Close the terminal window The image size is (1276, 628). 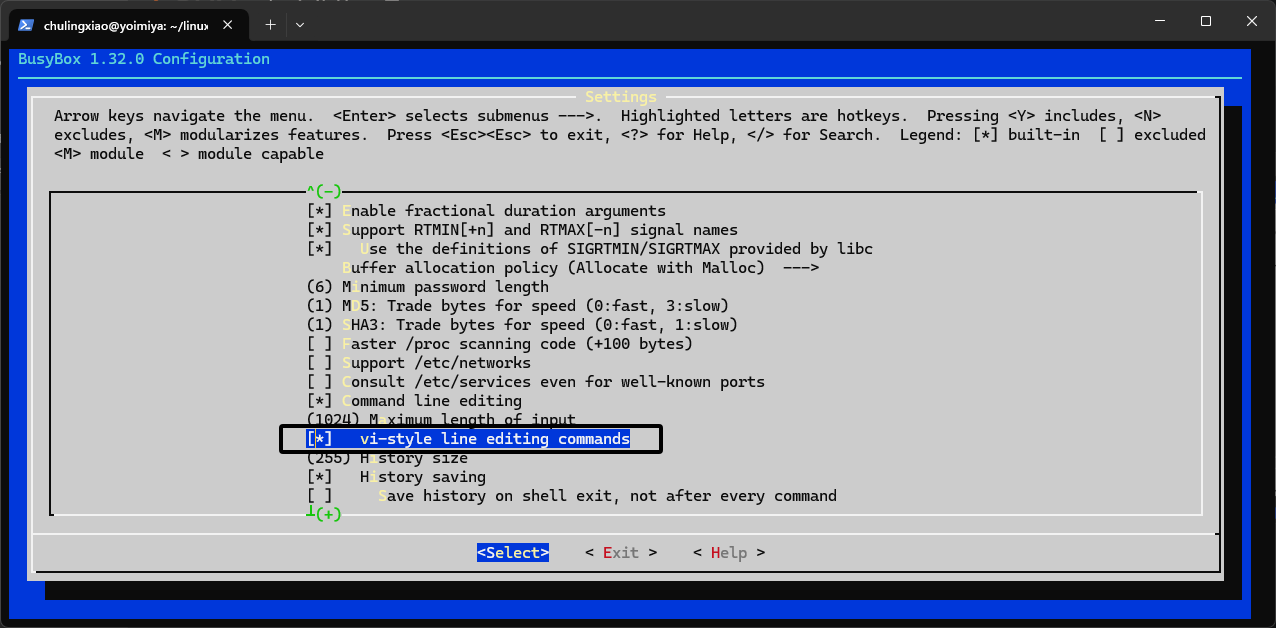[x=1252, y=21]
